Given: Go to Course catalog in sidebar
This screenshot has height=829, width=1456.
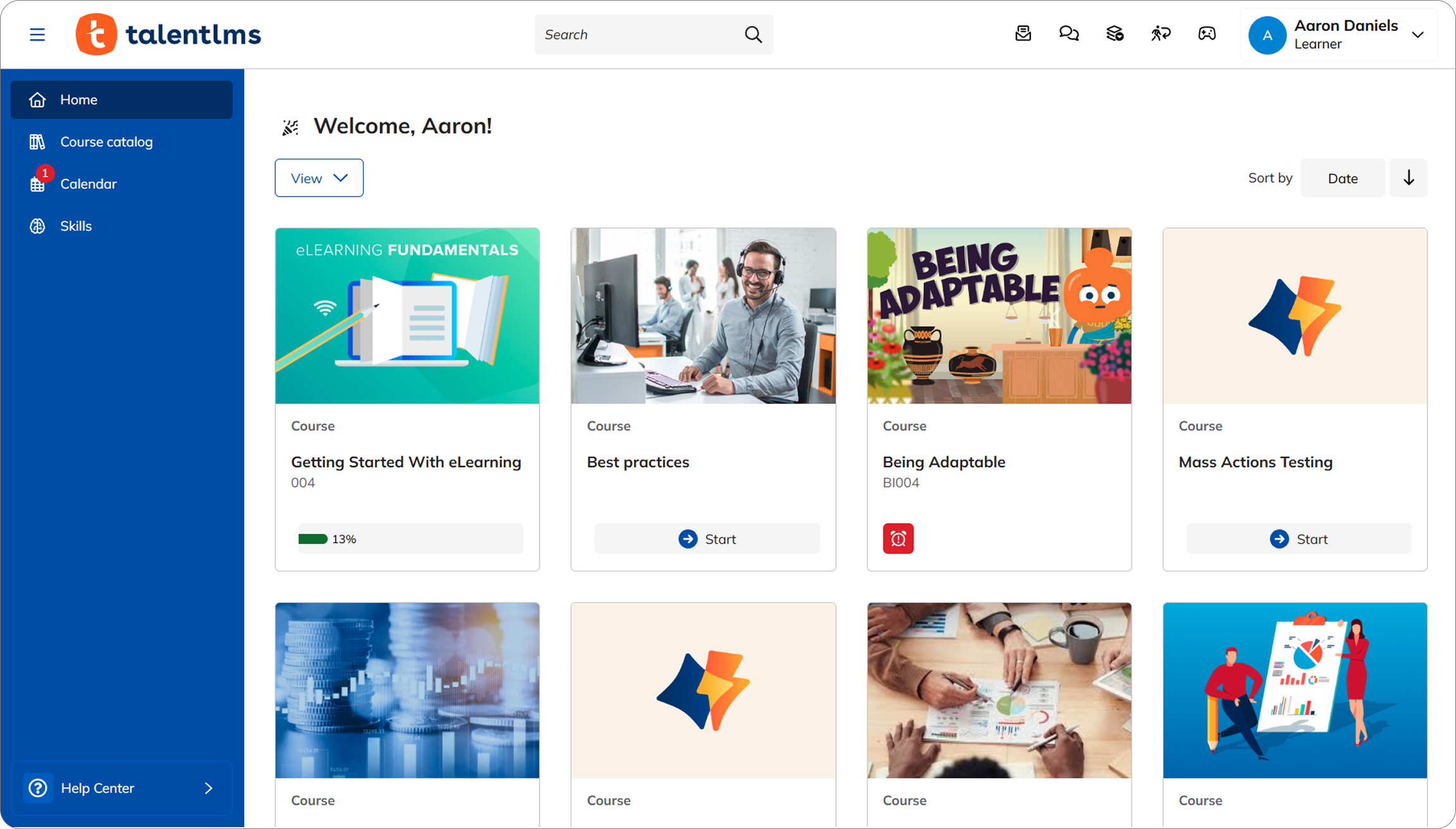Looking at the screenshot, I should coord(106,142).
